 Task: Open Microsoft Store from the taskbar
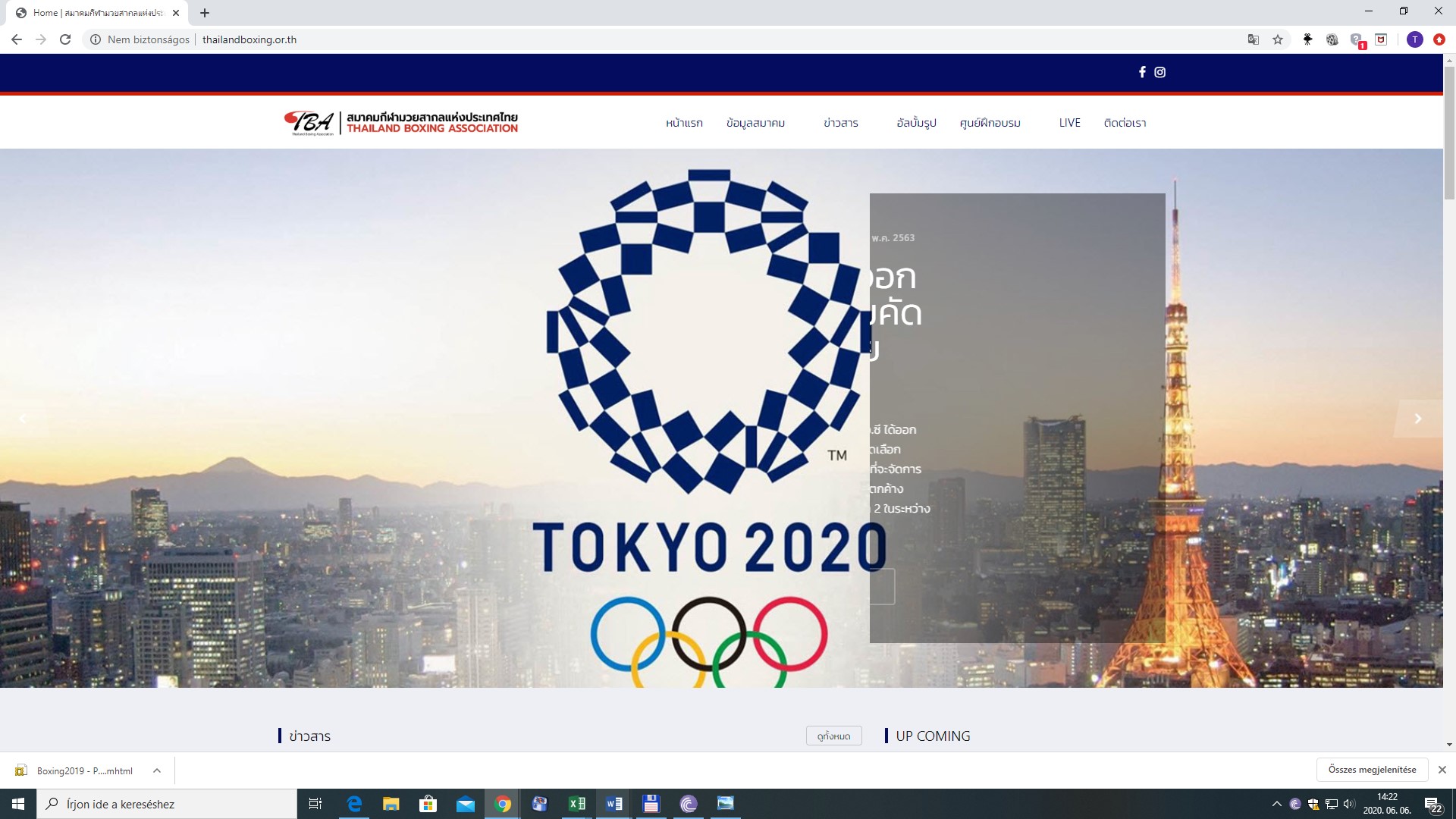428,804
